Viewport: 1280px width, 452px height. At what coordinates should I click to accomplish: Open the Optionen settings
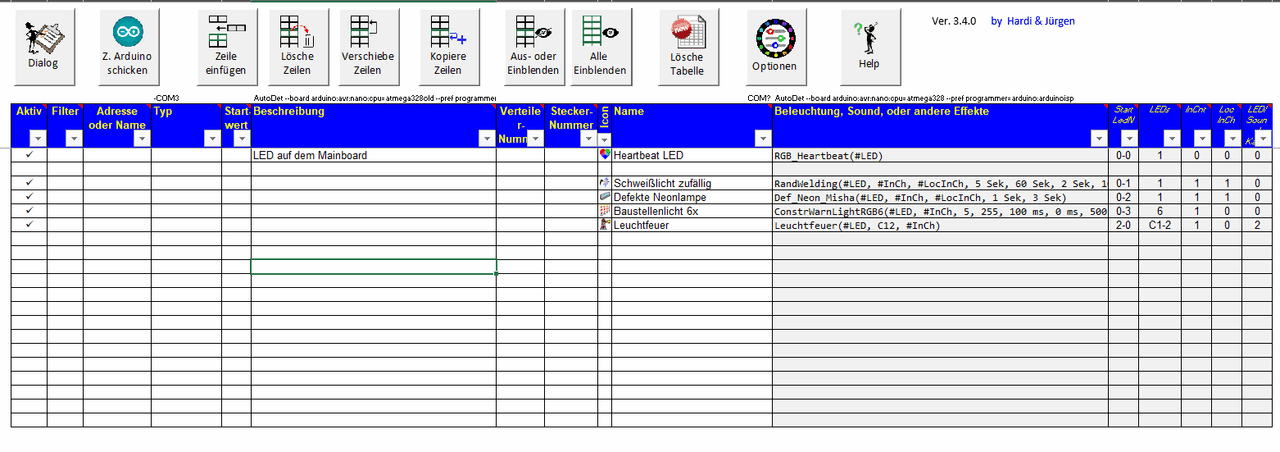[774, 45]
